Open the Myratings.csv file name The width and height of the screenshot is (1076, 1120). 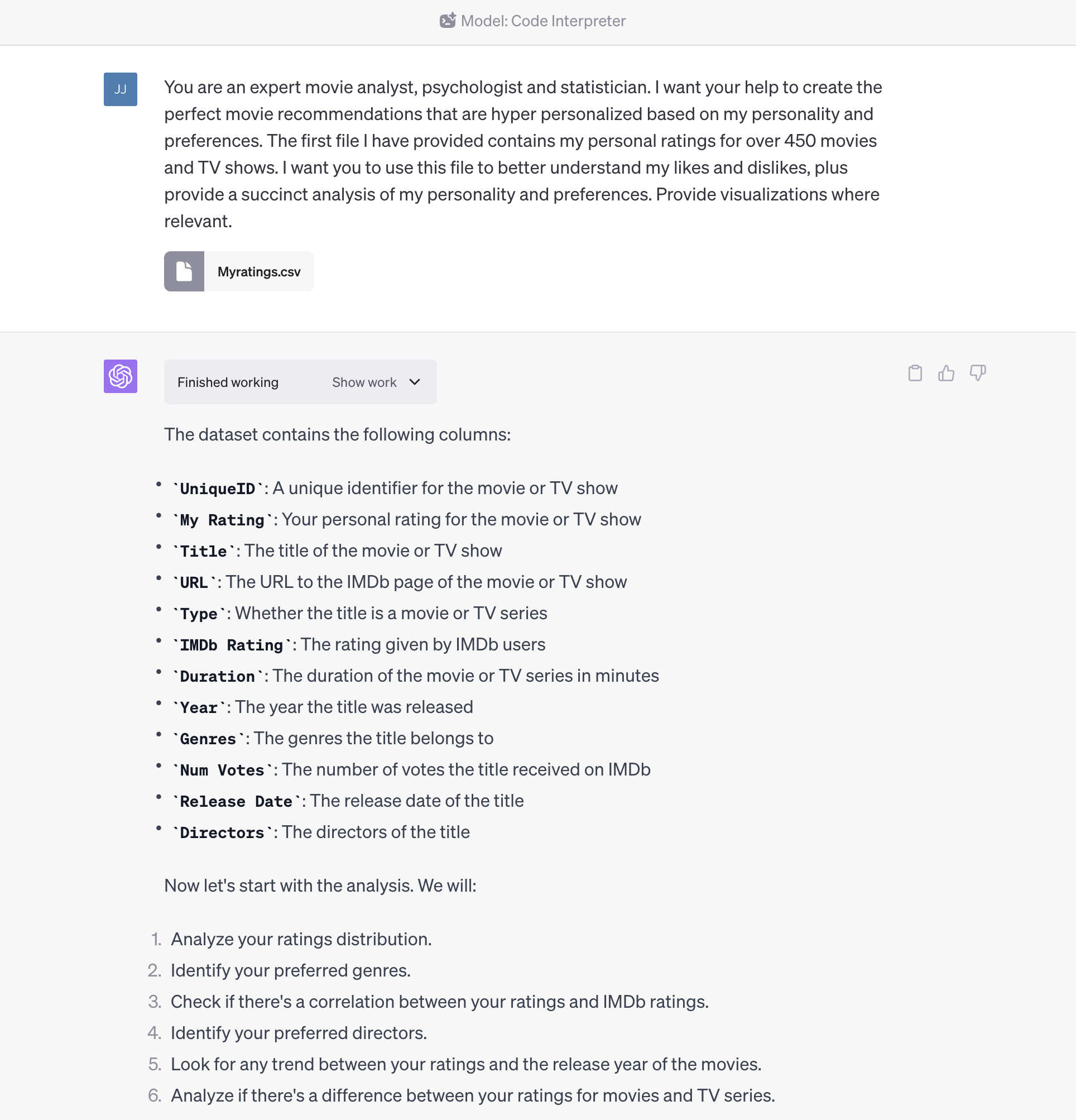click(259, 272)
